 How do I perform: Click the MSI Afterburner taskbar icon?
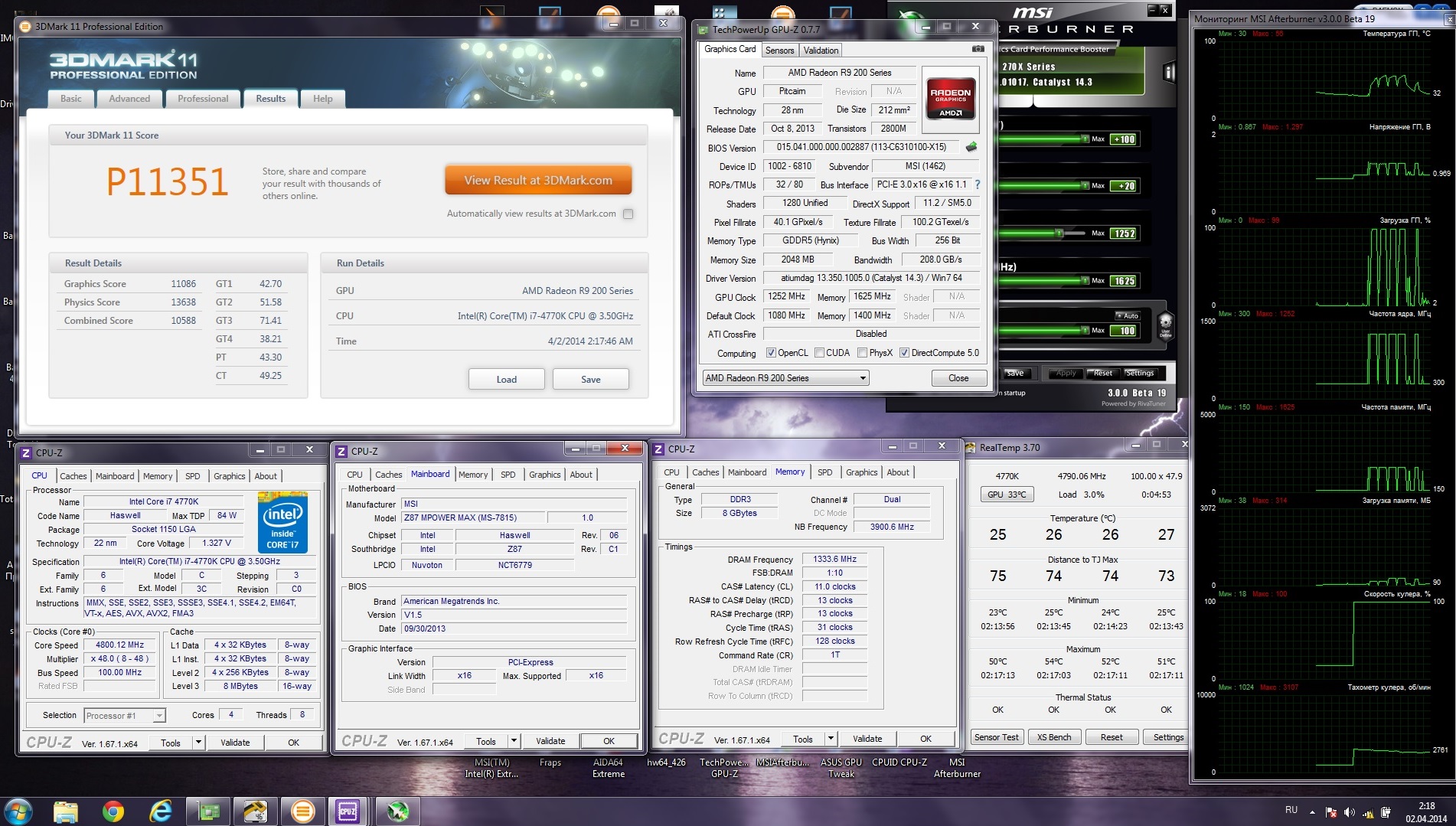(x=397, y=811)
